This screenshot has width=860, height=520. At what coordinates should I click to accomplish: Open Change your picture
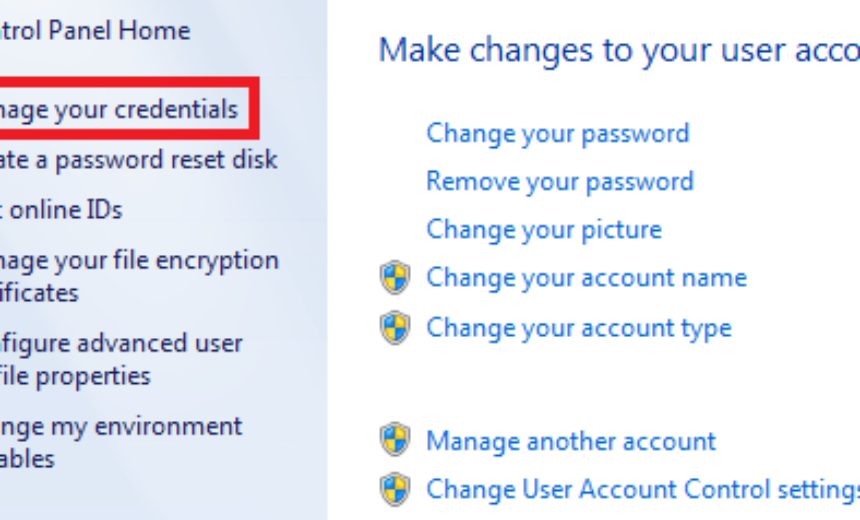coord(544,230)
